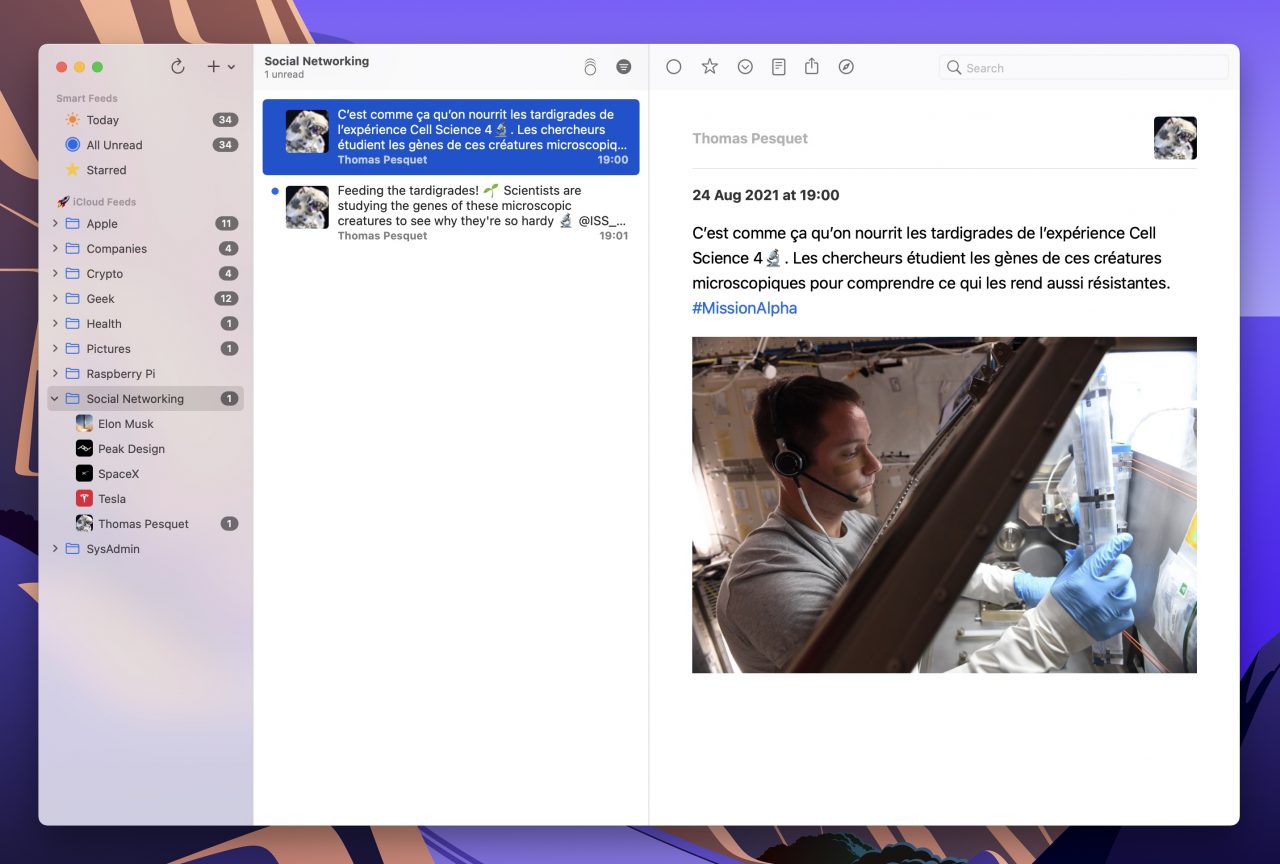Open the Elon Musk feed
The height and width of the screenshot is (864, 1280).
pyautogui.click(x=146, y=424)
